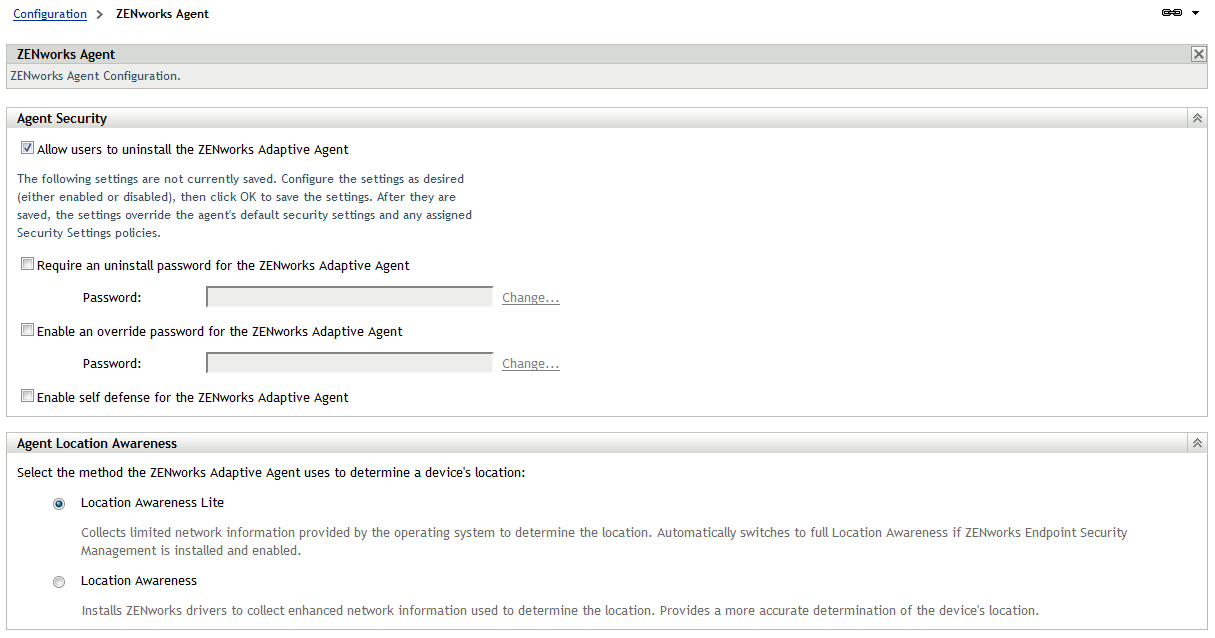Click the link chain icon at top right
The height and width of the screenshot is (638, 1215).
1172,13
